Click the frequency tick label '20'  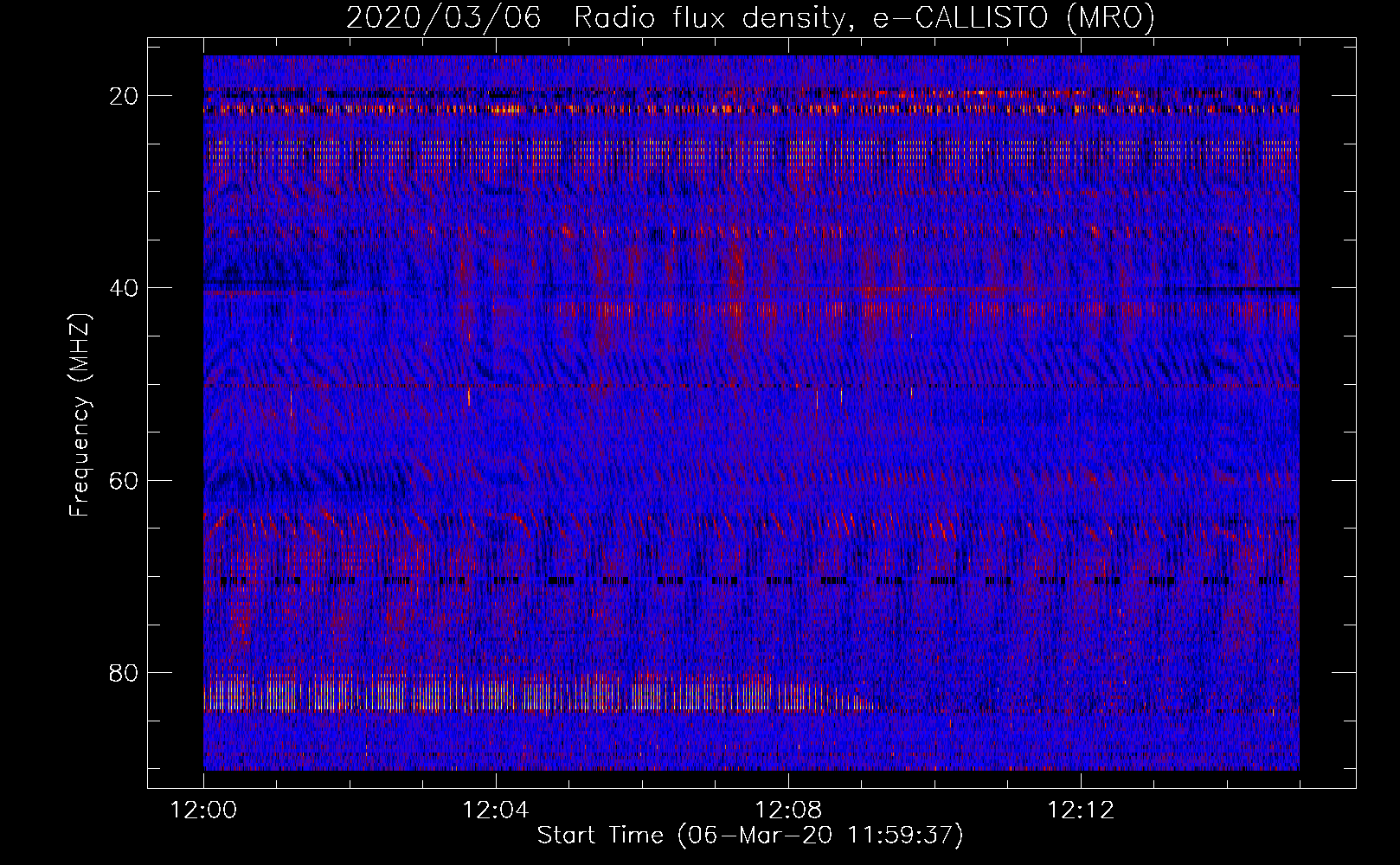125,96
